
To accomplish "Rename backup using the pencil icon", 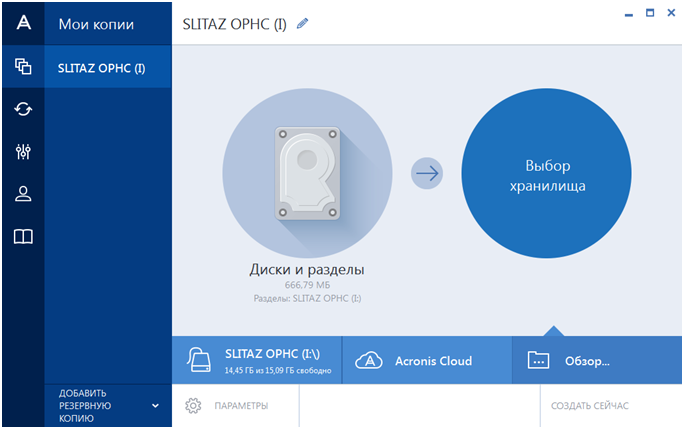I will tap(302, 24).
